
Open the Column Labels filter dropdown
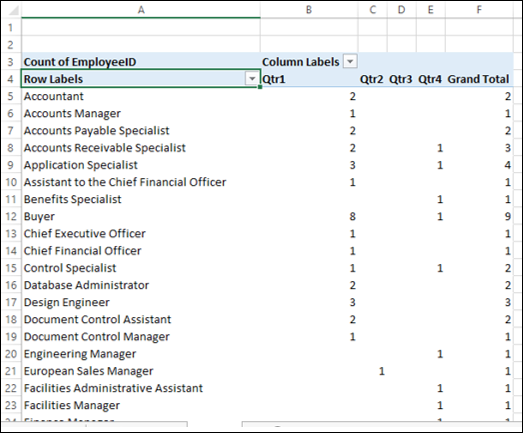click(x=350, y=61)
